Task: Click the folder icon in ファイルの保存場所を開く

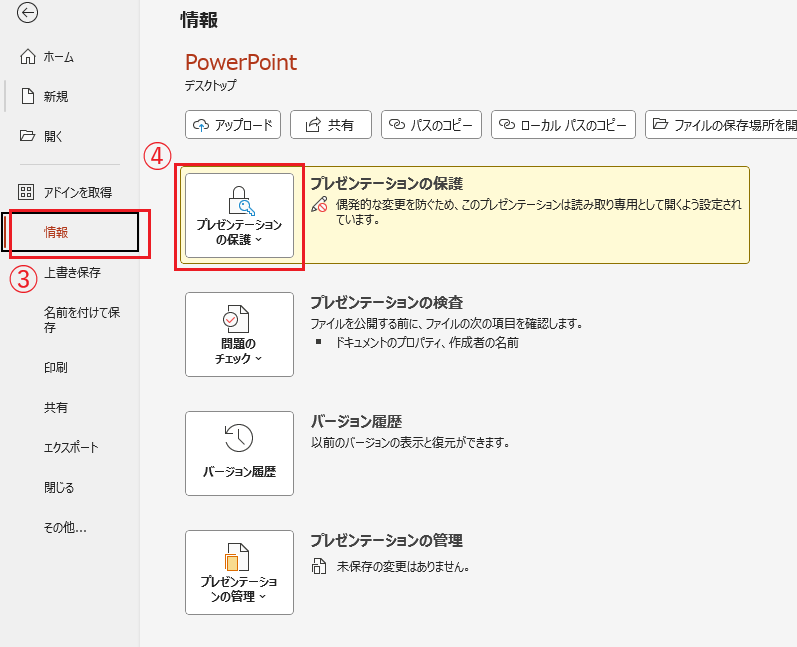Action: click(660, 124)
